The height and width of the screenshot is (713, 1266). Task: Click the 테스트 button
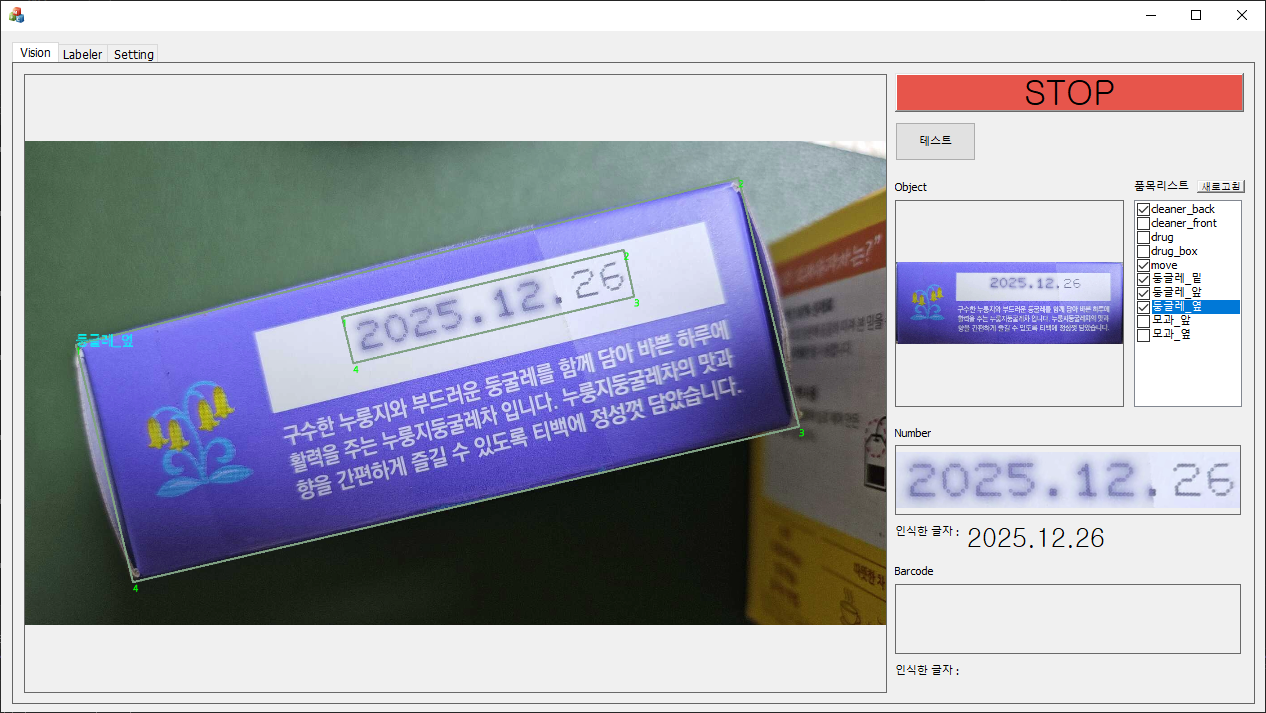pyautogui.click(x=935, y=141)
